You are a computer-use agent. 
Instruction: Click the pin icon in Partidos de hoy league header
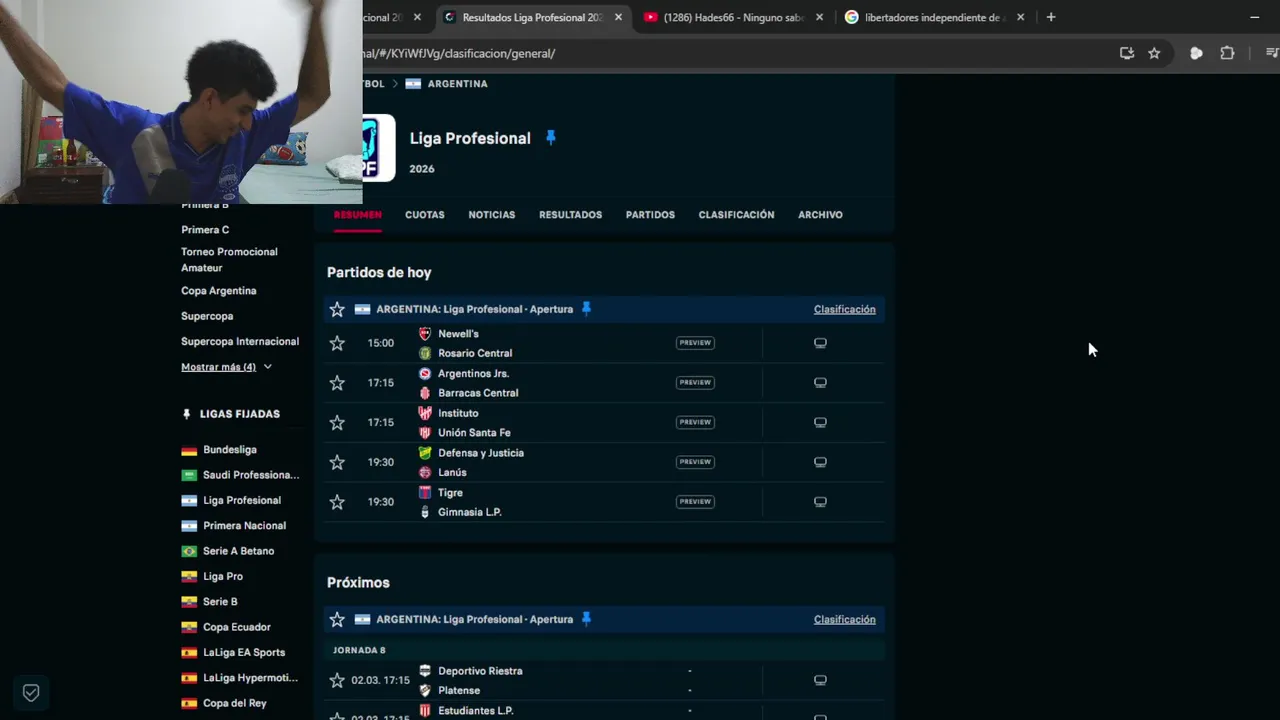(x=586, y=309)
